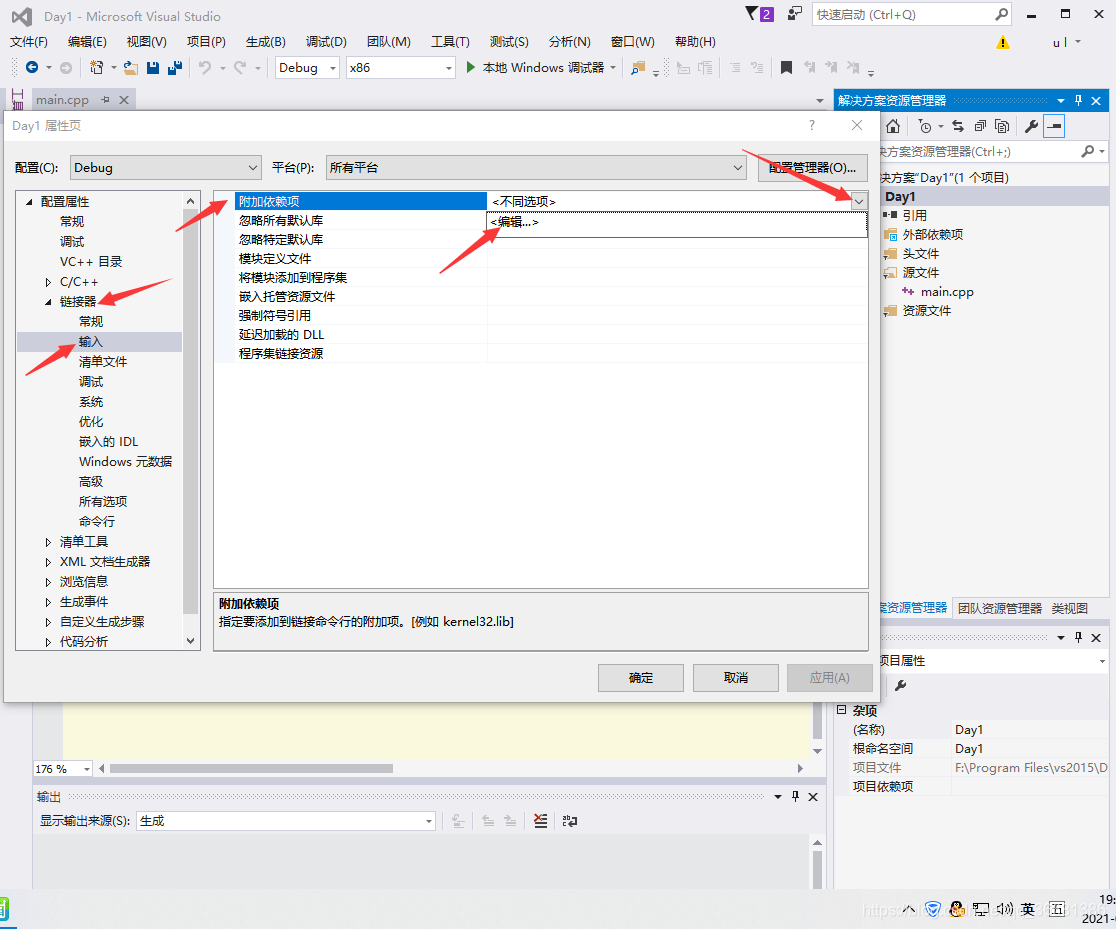Click the 快速启动 search field
The image size is (1116, 929).
[912, 14]
